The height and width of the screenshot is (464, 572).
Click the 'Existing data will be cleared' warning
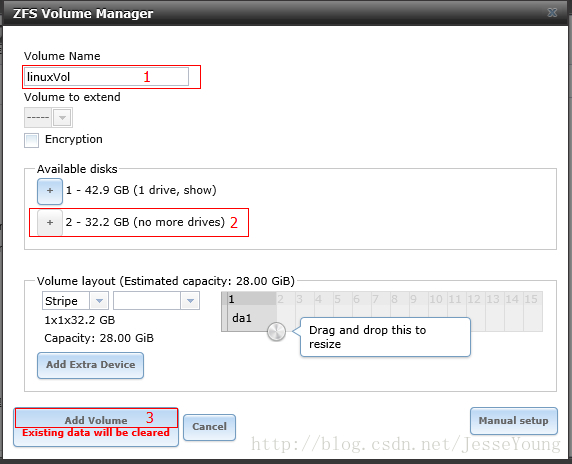click(96, 433)
